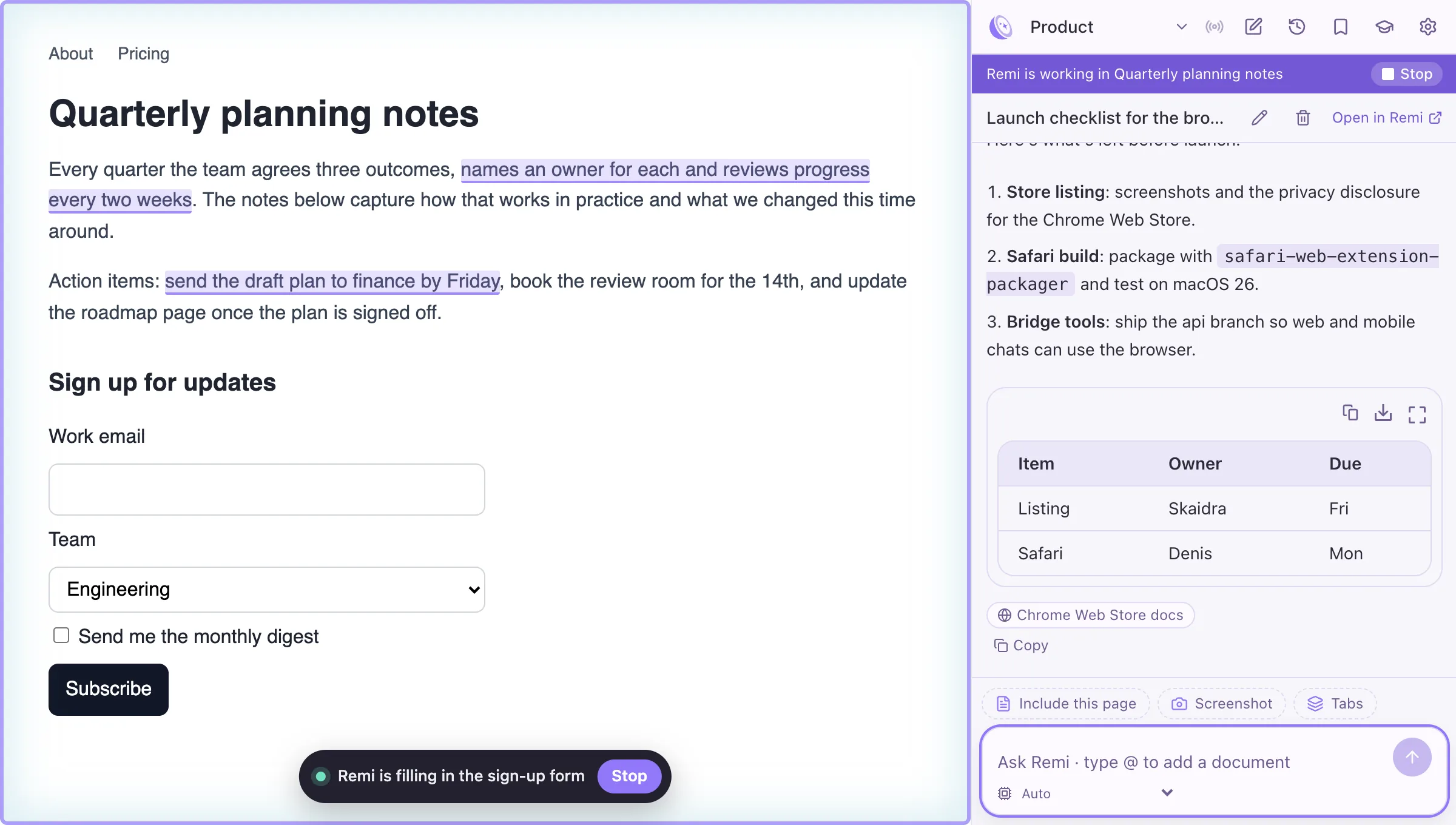The image size is (1456, 825).
Task: Click the Remi logo icon
Action: tap(1001, 27)
